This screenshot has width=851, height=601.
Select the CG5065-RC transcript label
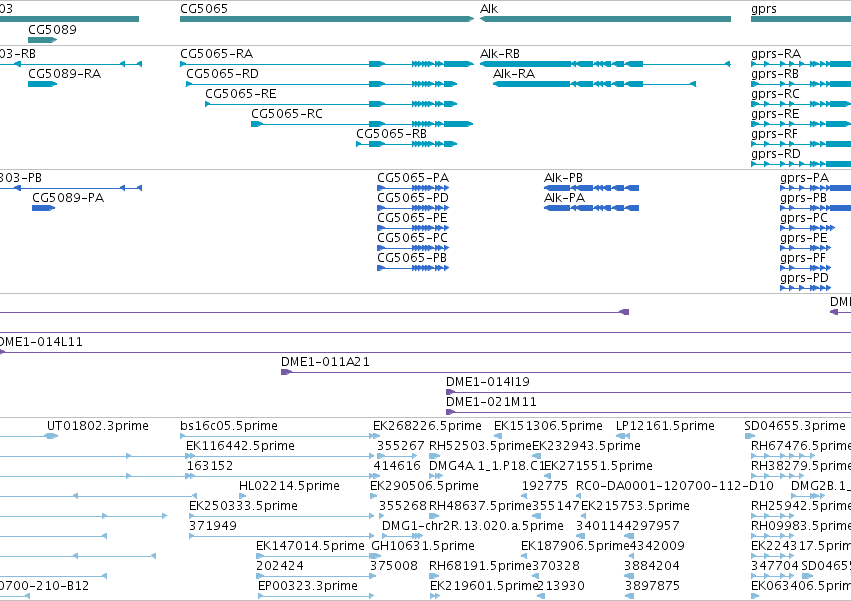(287, 114)
